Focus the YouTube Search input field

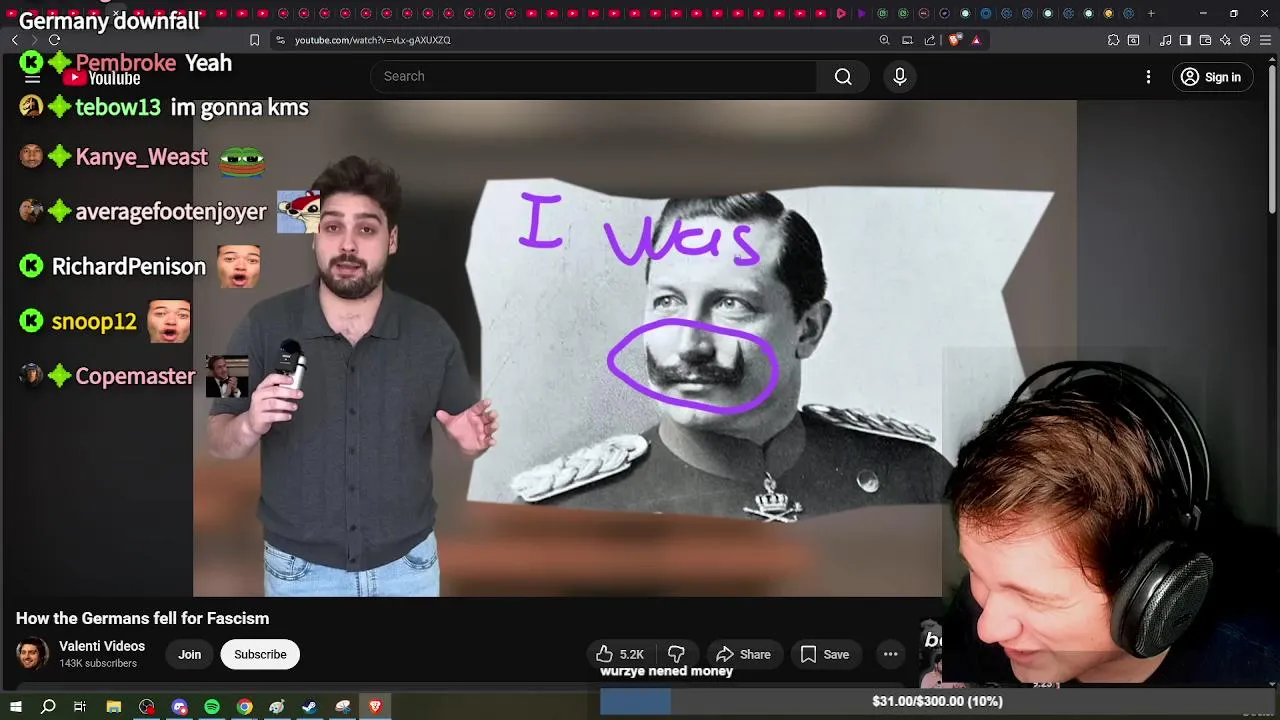pyautogui.click(x=594, y=77)
